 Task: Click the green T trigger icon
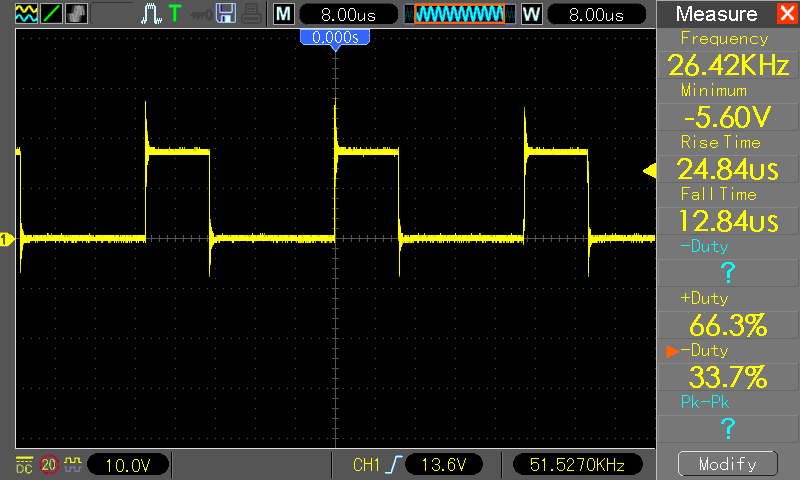(175, 13)
